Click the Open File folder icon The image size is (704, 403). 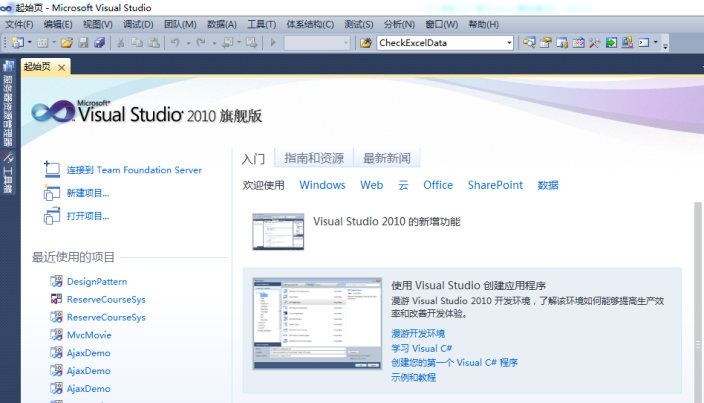[67, 43]
